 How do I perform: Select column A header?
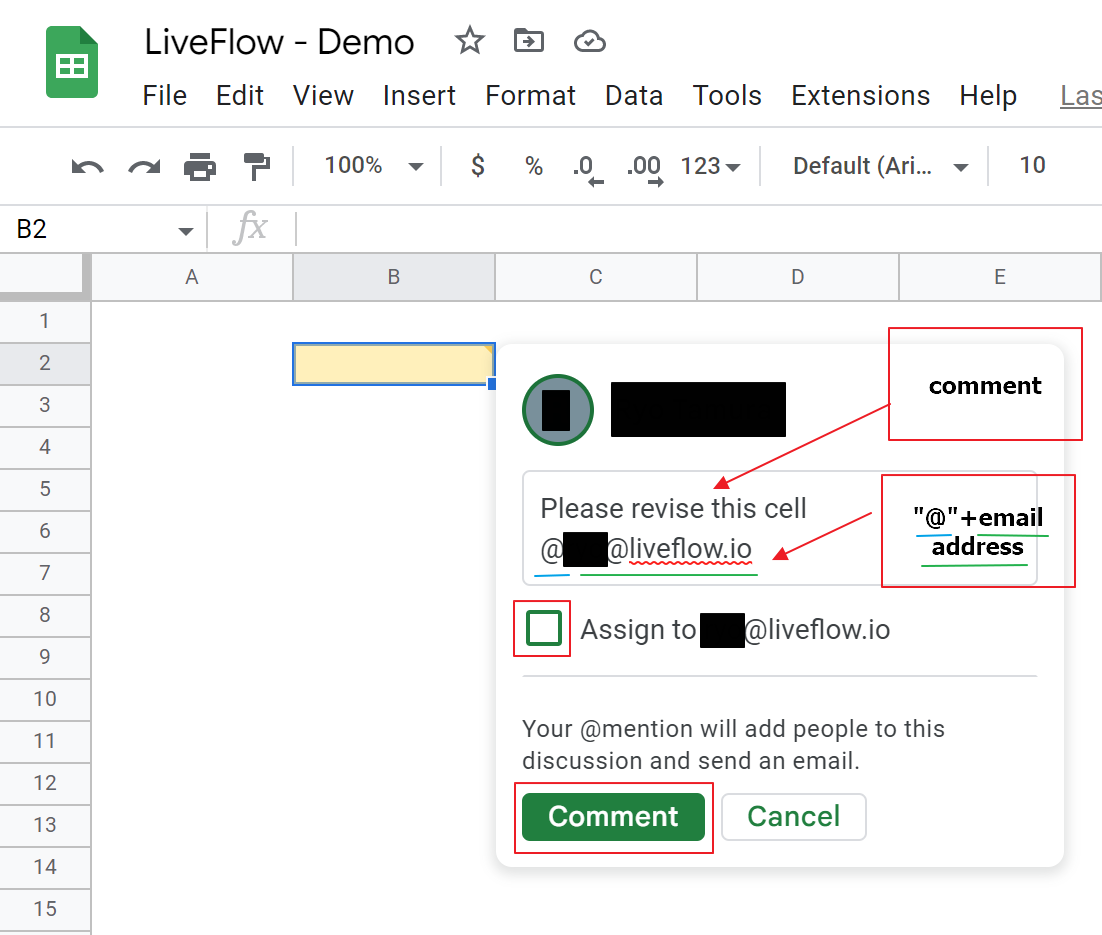(x=192, y=277)
